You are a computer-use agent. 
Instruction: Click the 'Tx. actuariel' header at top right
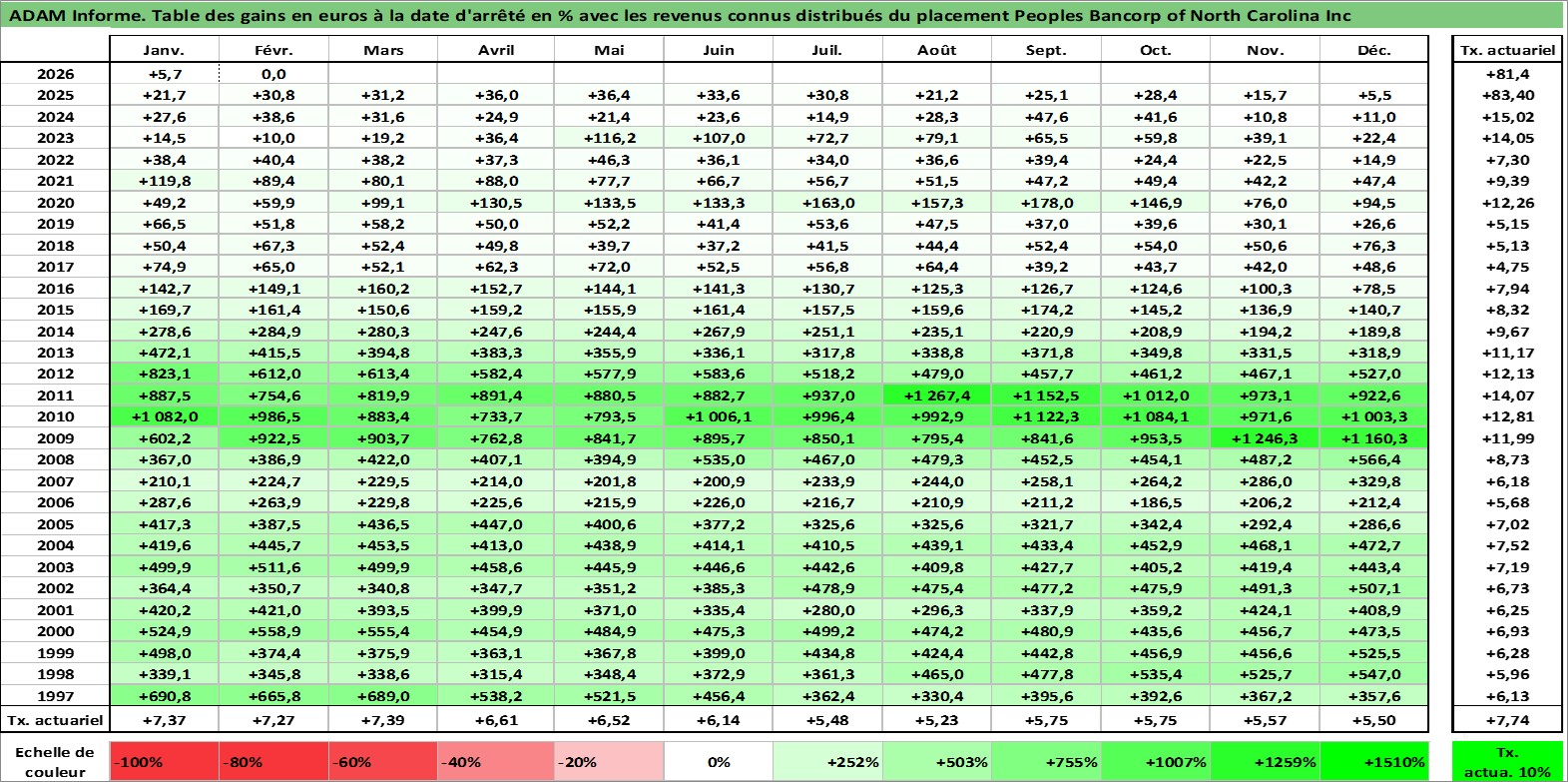pos(1507,50)
